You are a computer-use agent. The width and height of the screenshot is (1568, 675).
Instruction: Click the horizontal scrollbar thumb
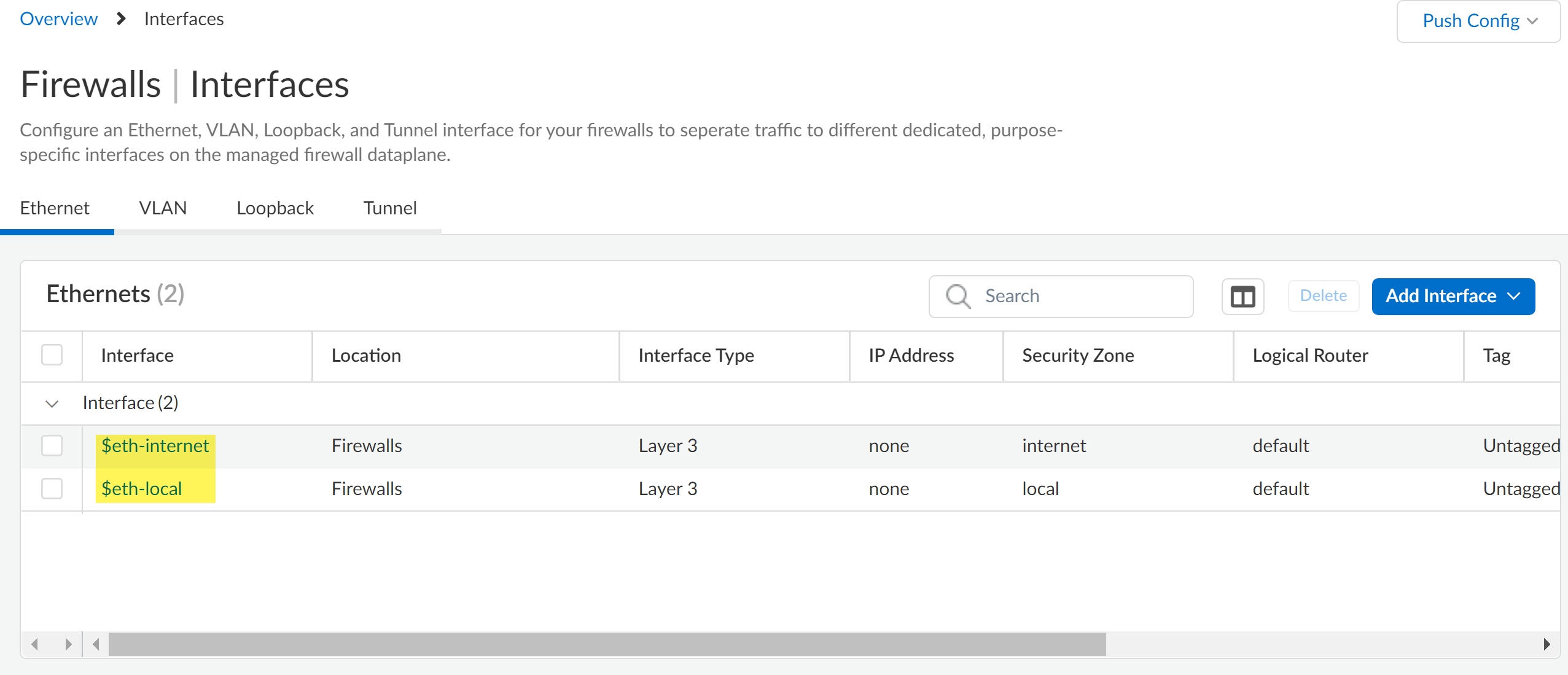607,644
